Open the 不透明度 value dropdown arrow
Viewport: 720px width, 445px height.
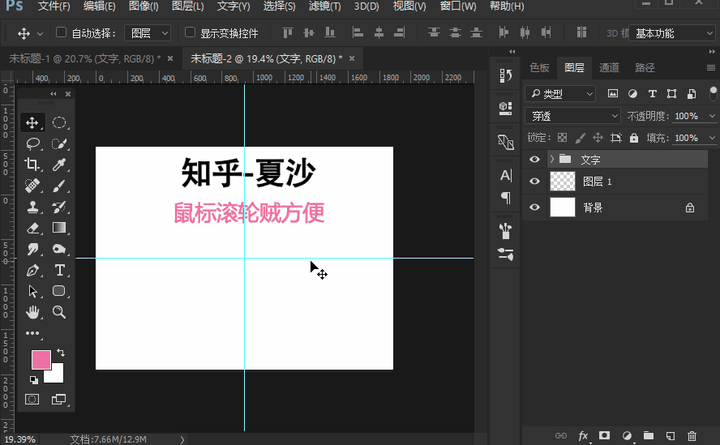tap(712, 116)
